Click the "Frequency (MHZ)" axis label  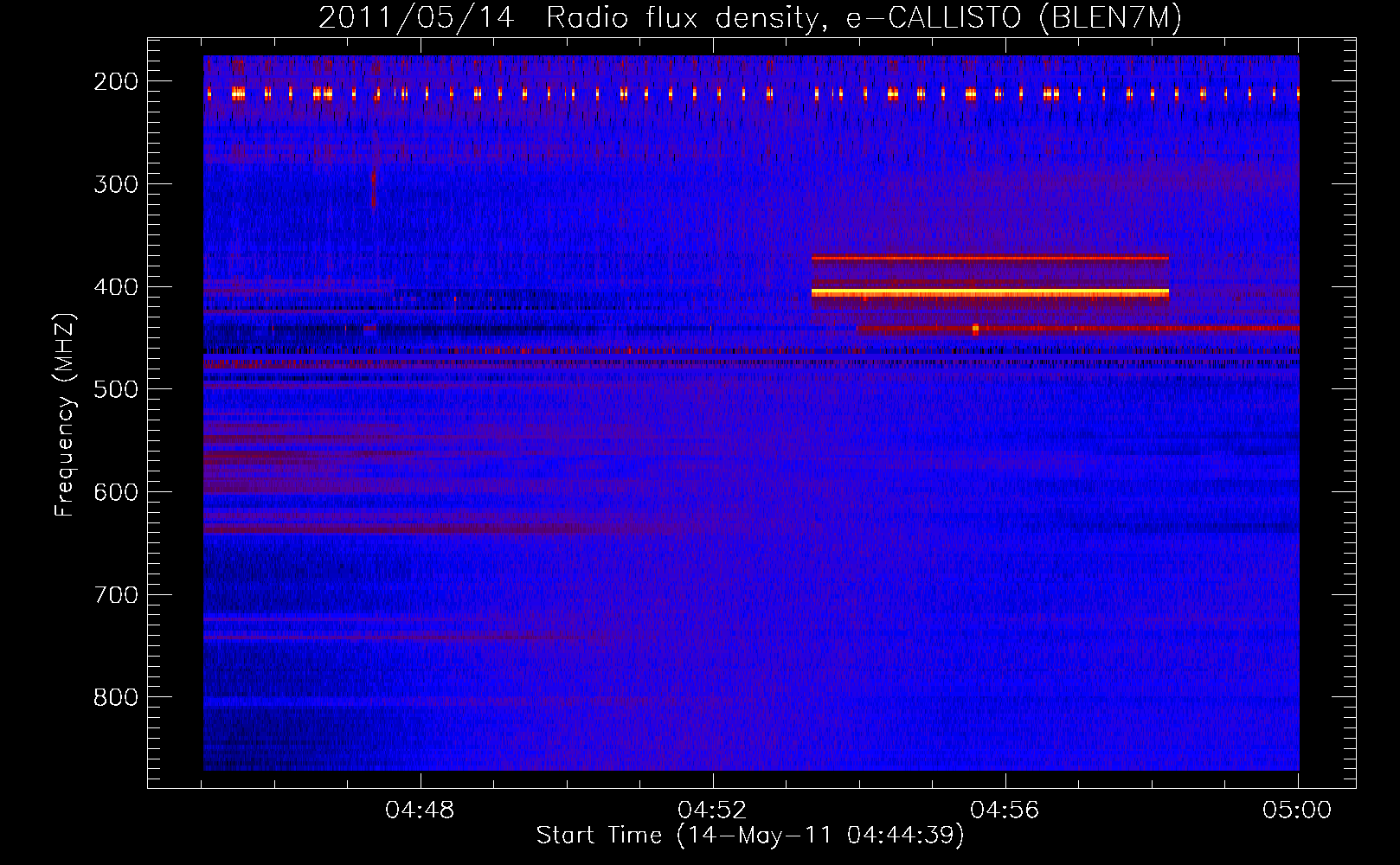[65, 414]
